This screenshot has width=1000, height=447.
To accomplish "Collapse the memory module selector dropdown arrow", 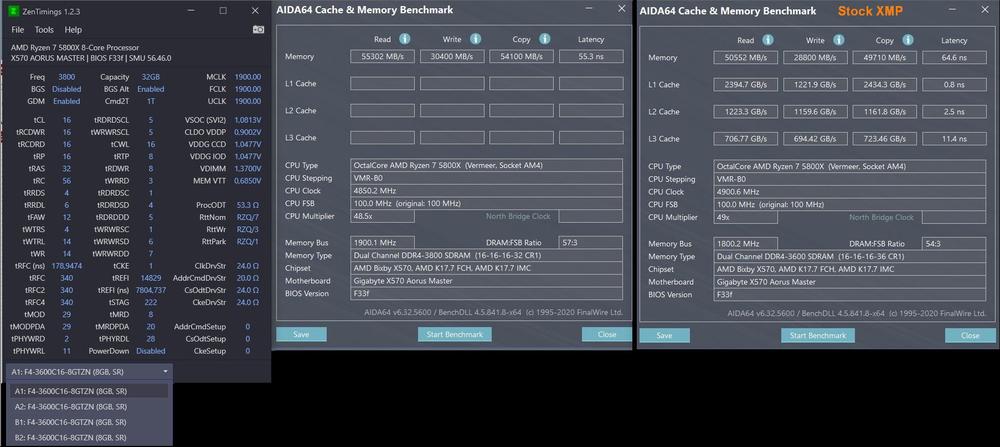I will point(164,371).
